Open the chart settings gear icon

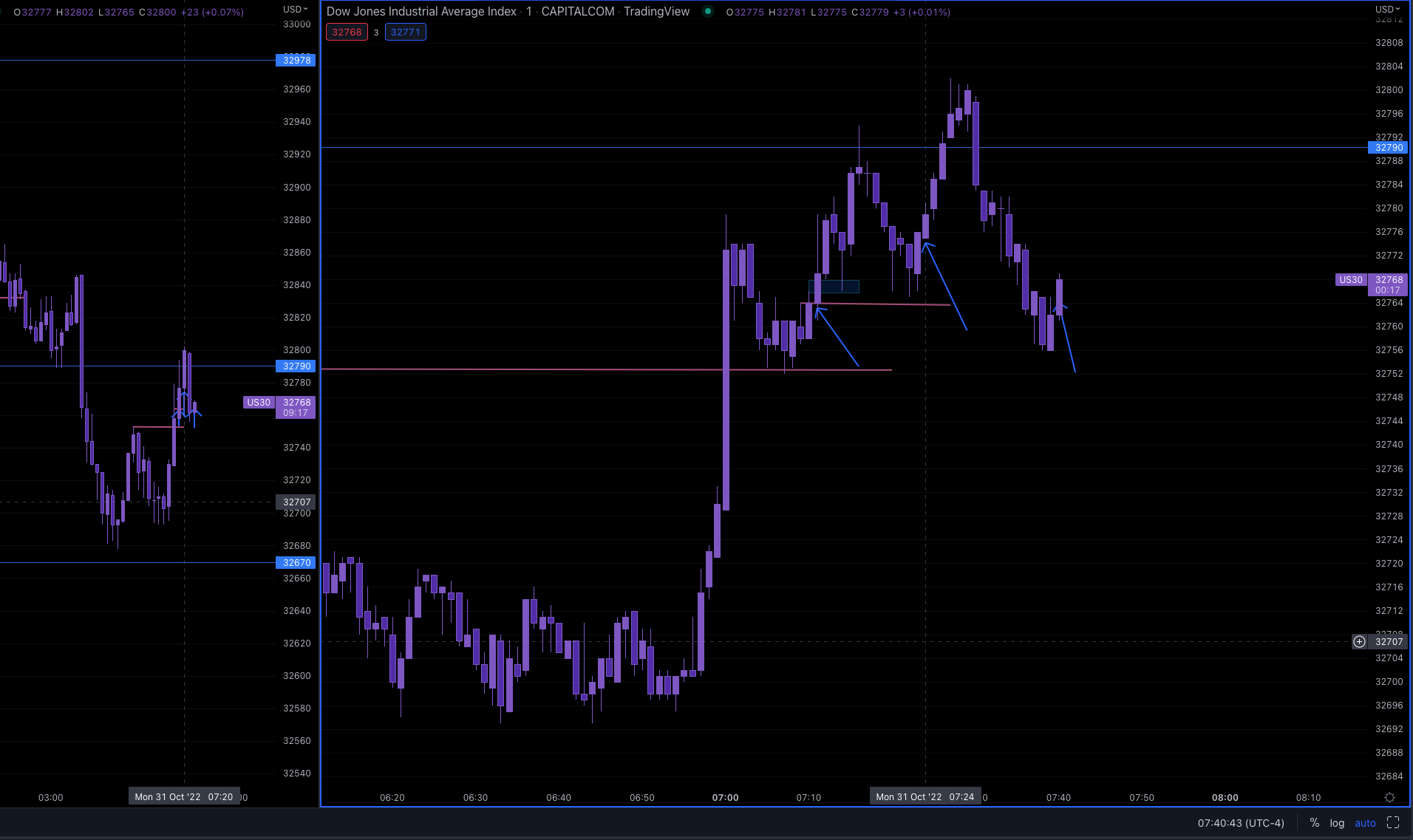point(1392,797)
